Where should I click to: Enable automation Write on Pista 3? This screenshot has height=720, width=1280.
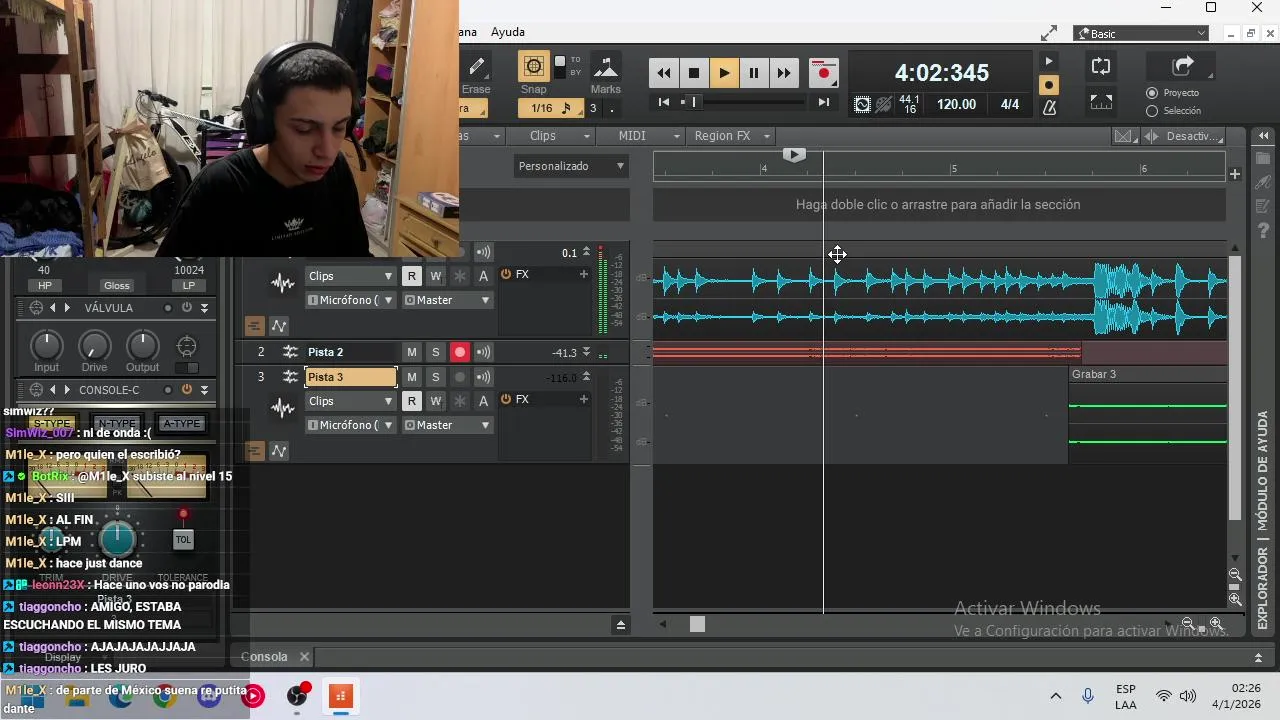[x=435, y=401]
